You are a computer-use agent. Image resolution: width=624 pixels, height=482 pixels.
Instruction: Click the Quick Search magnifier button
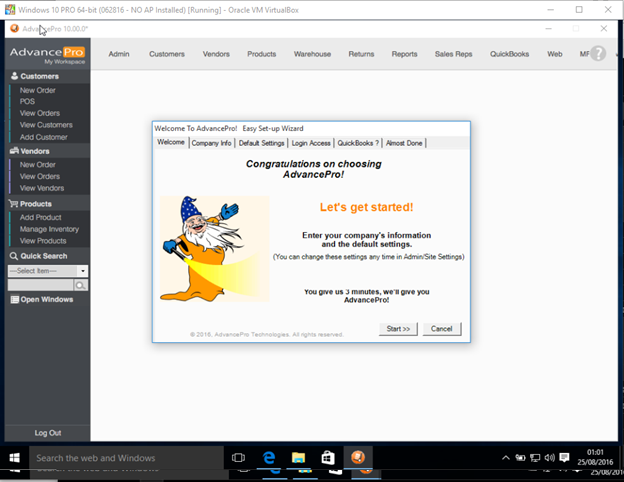coord(81,285)
